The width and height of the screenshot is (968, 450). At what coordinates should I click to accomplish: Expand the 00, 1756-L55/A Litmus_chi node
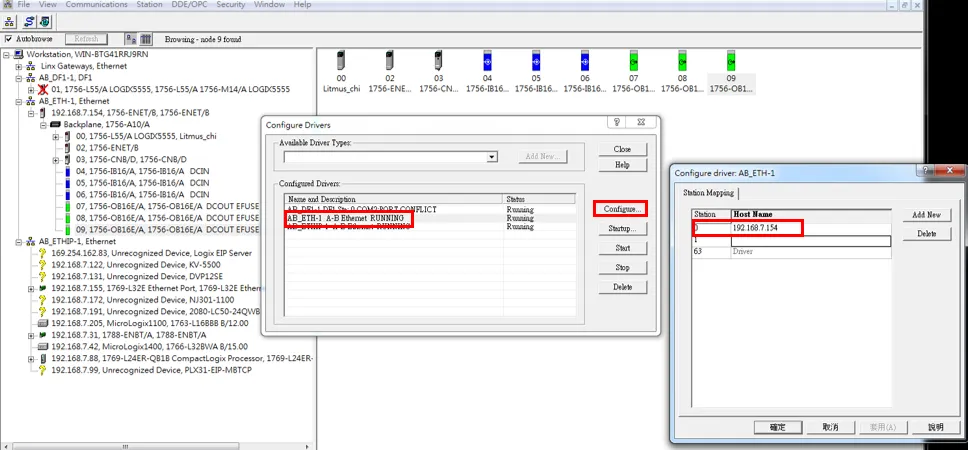[56, 136]
